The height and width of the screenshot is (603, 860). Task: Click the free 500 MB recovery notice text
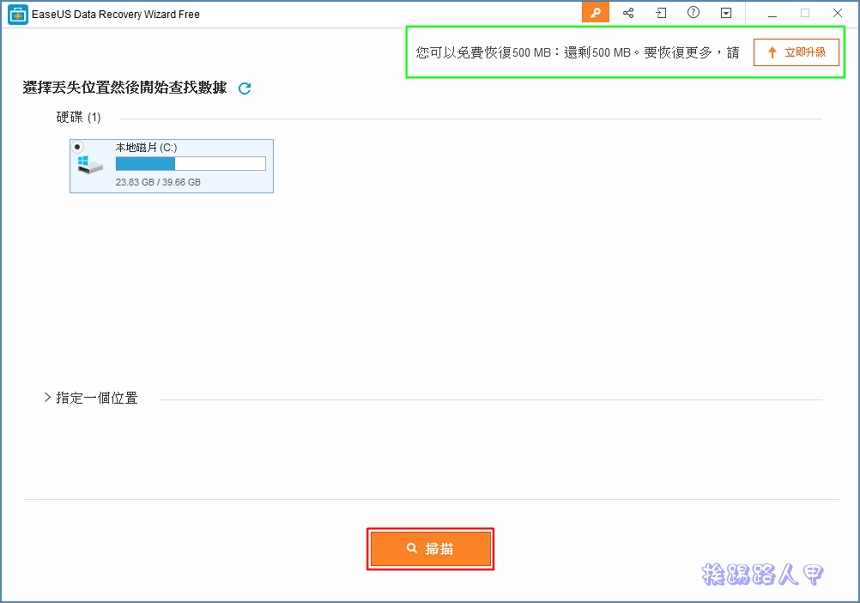tap(577, 53)
